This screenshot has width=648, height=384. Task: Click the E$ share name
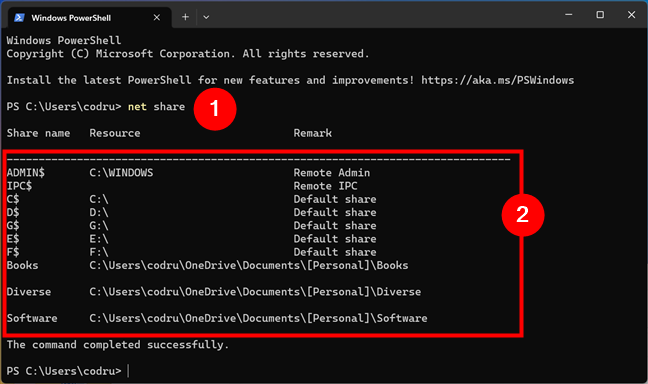13,239
